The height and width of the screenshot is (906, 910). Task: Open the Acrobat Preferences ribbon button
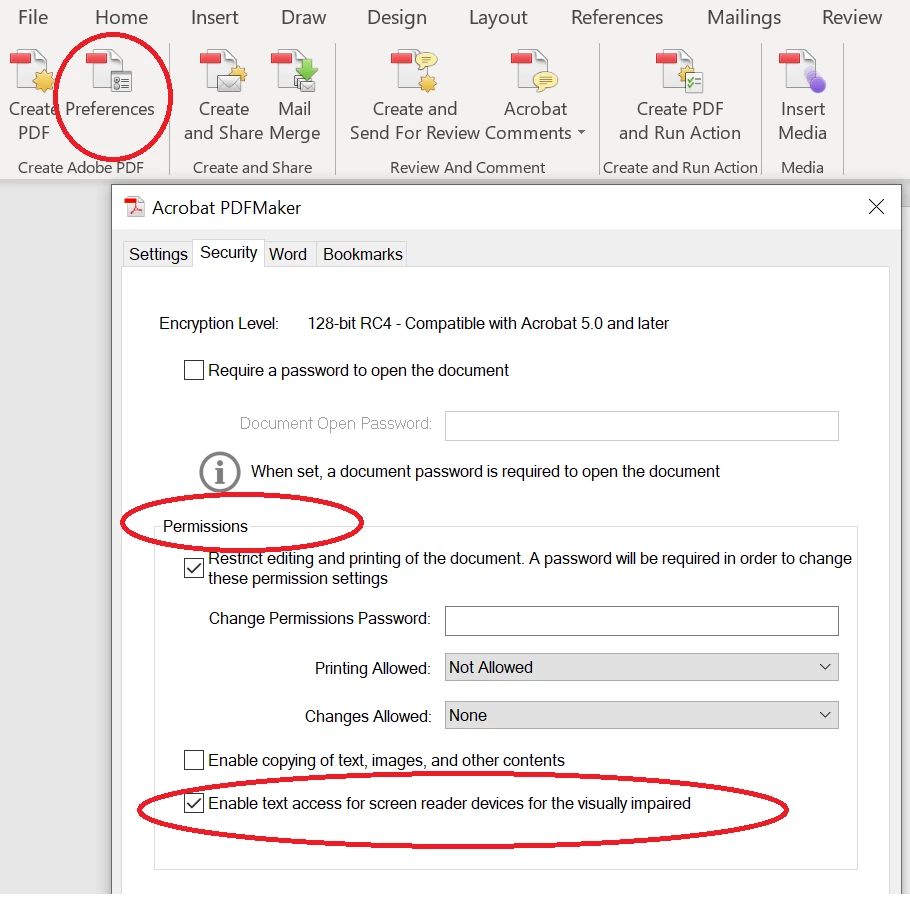[x=110, y=84]
